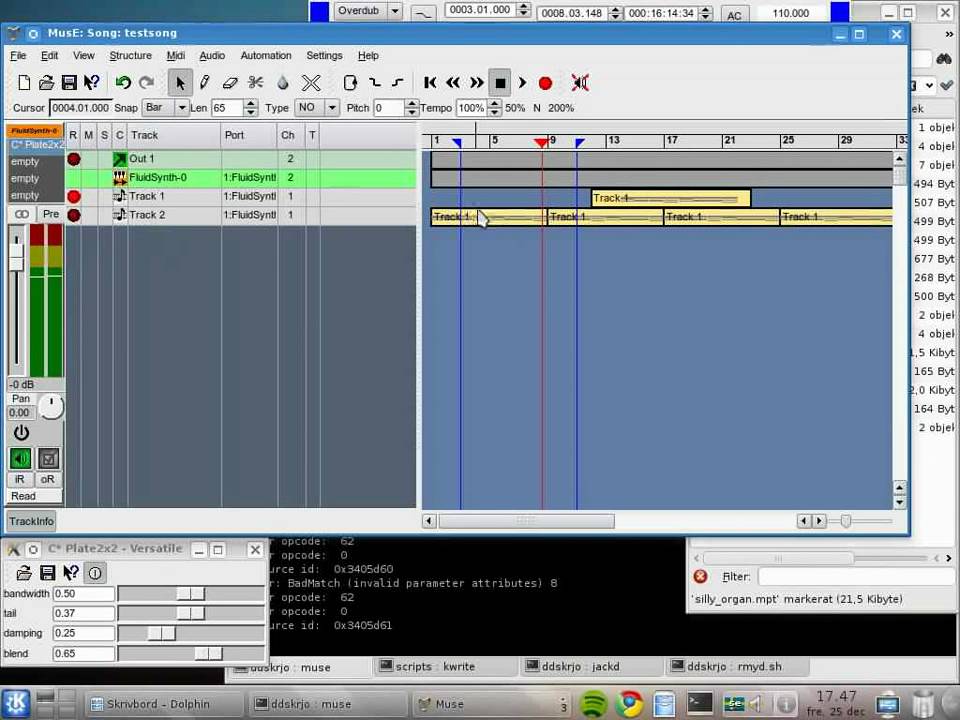The height and width of the screenshot is (720, 960).
Task: Open the Audio menu
Action: pyautogui.click(x=212, y=56)
